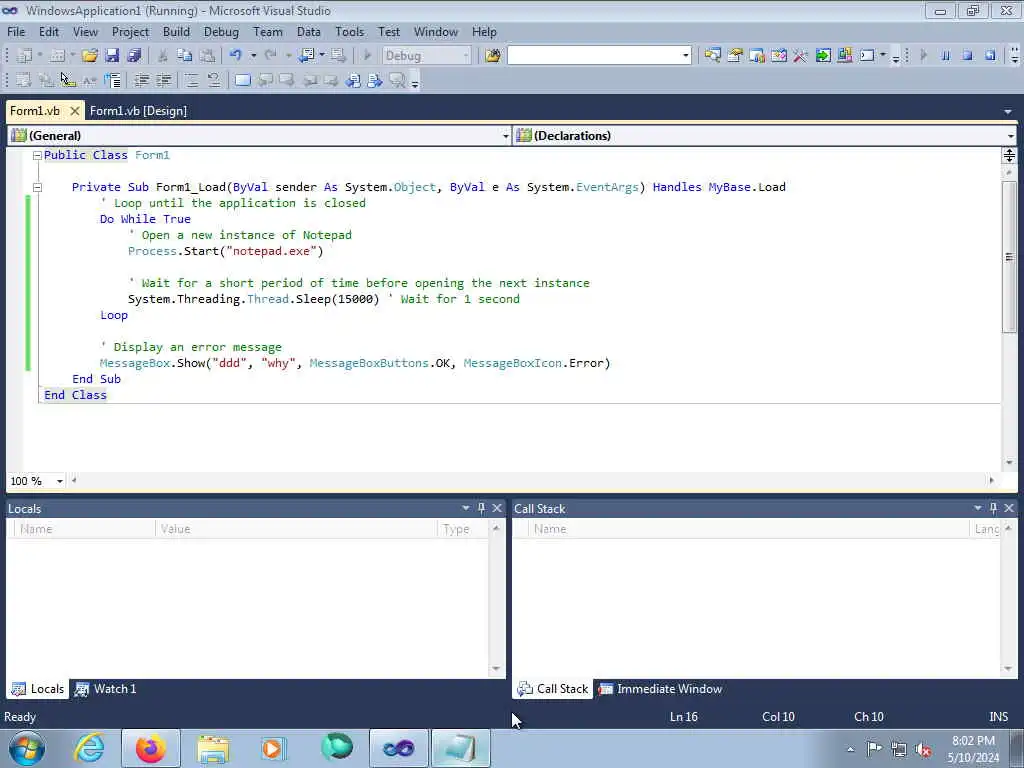This screenshot has height=768, width=1024.
Task: Open the Extension Manager icon
Action: coord(845,56)
